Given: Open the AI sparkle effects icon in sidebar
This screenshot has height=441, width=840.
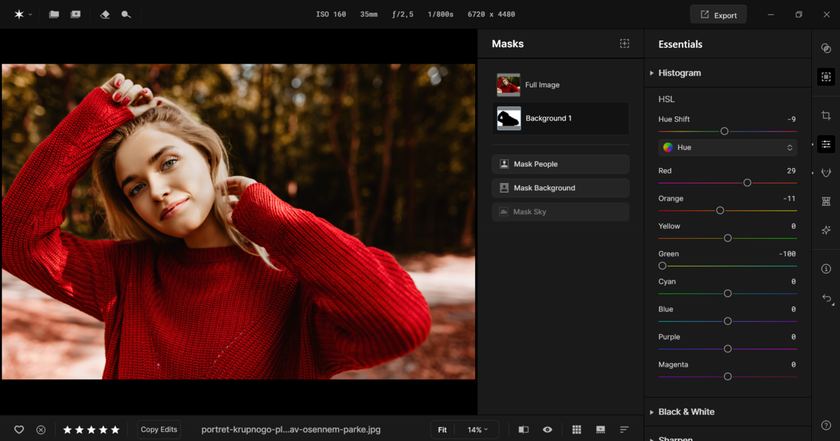Looking at the screenshot, I should (826, 230).
